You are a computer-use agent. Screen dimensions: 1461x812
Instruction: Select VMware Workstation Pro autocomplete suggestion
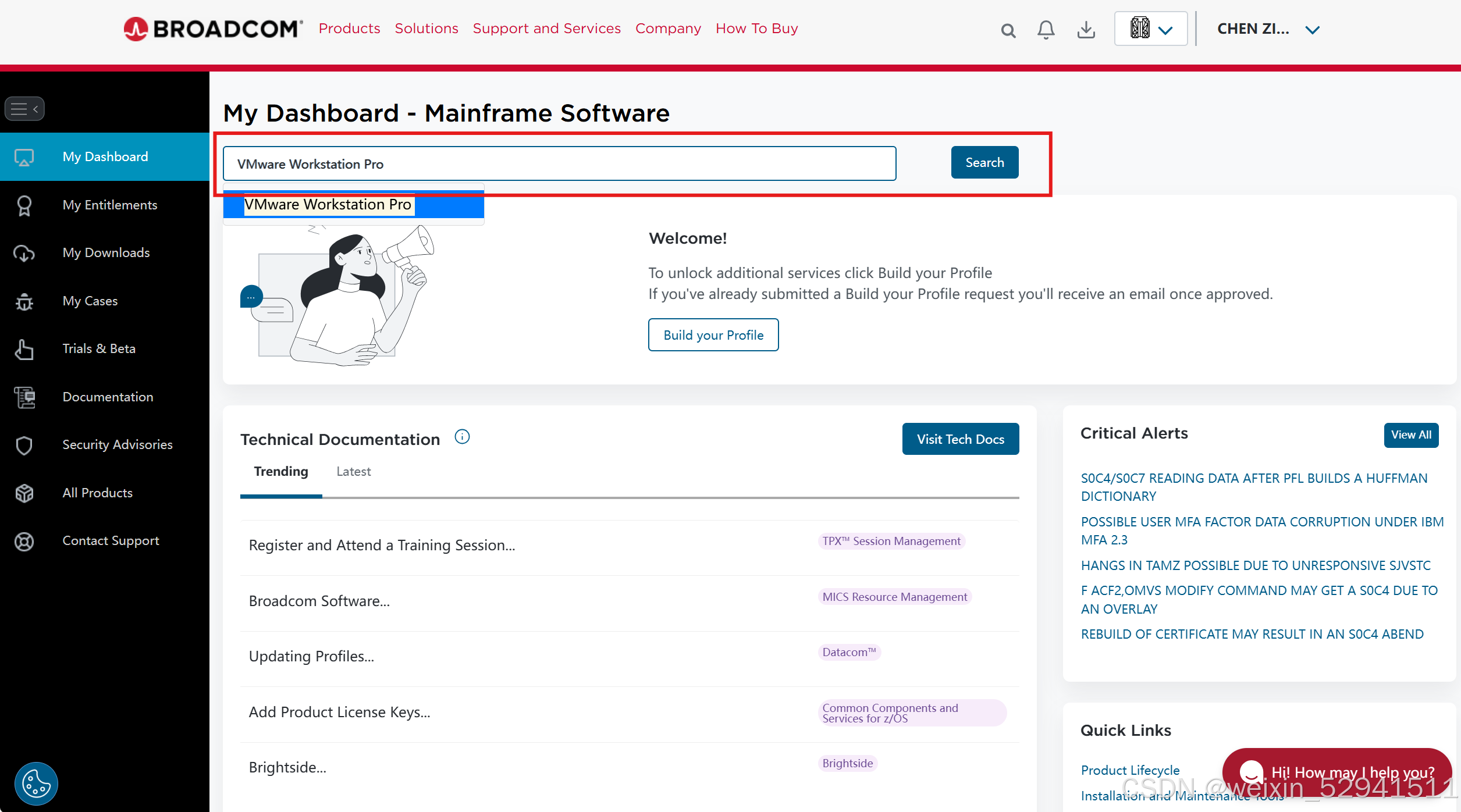328,205
